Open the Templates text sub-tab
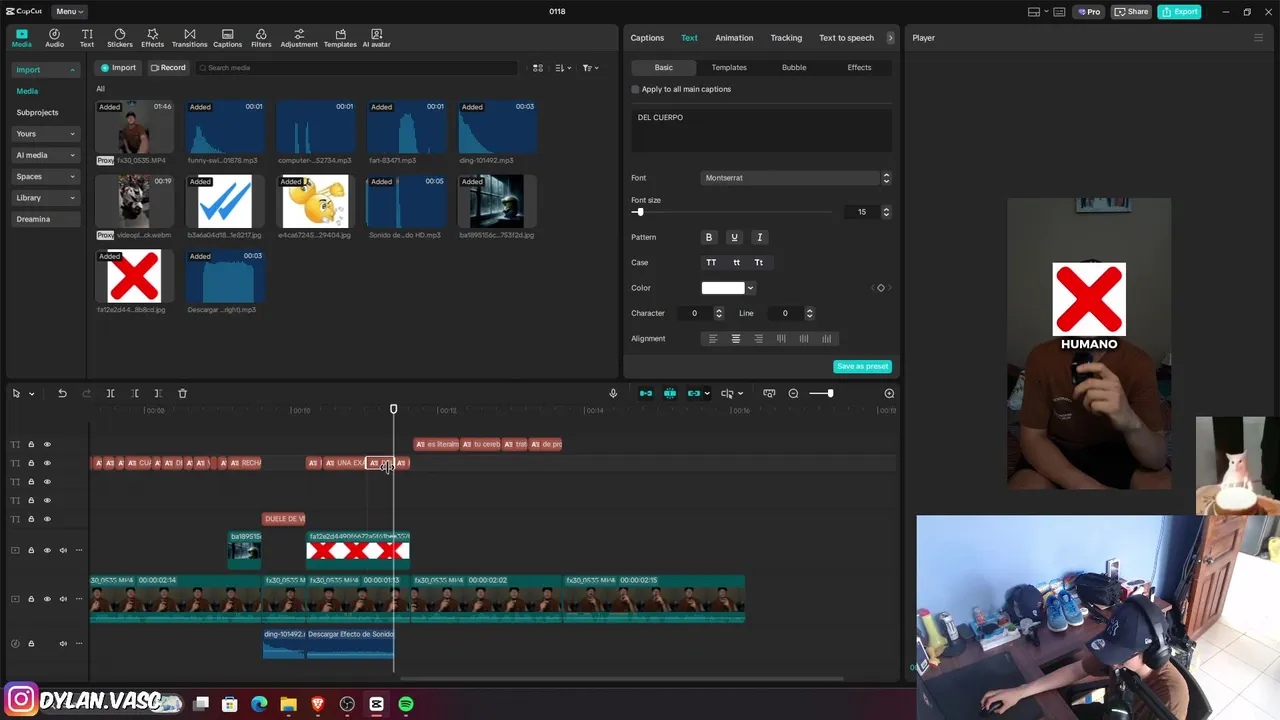The height and width of the screenshot is (720, 1280). (729, 67)
